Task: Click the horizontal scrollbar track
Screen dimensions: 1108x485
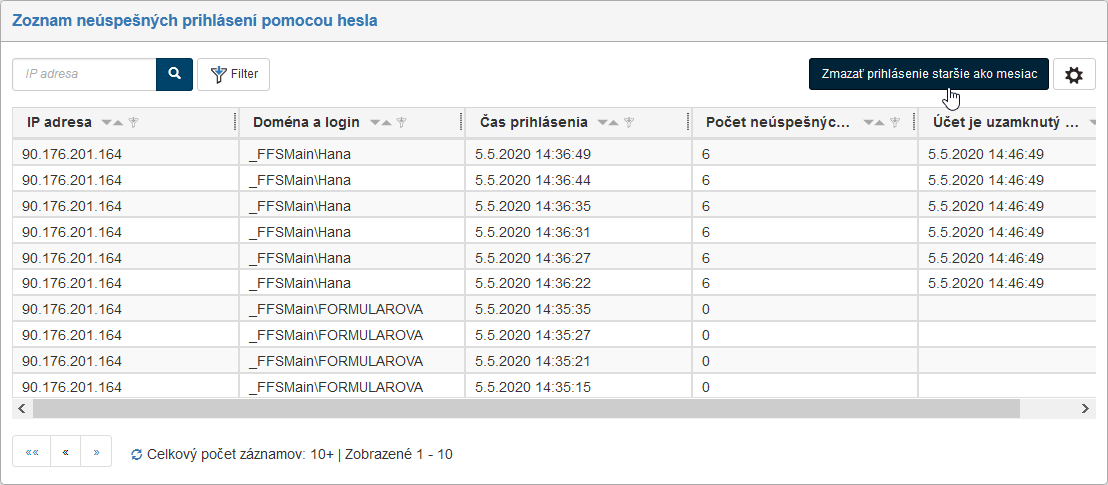Action: coord(1048,408)
